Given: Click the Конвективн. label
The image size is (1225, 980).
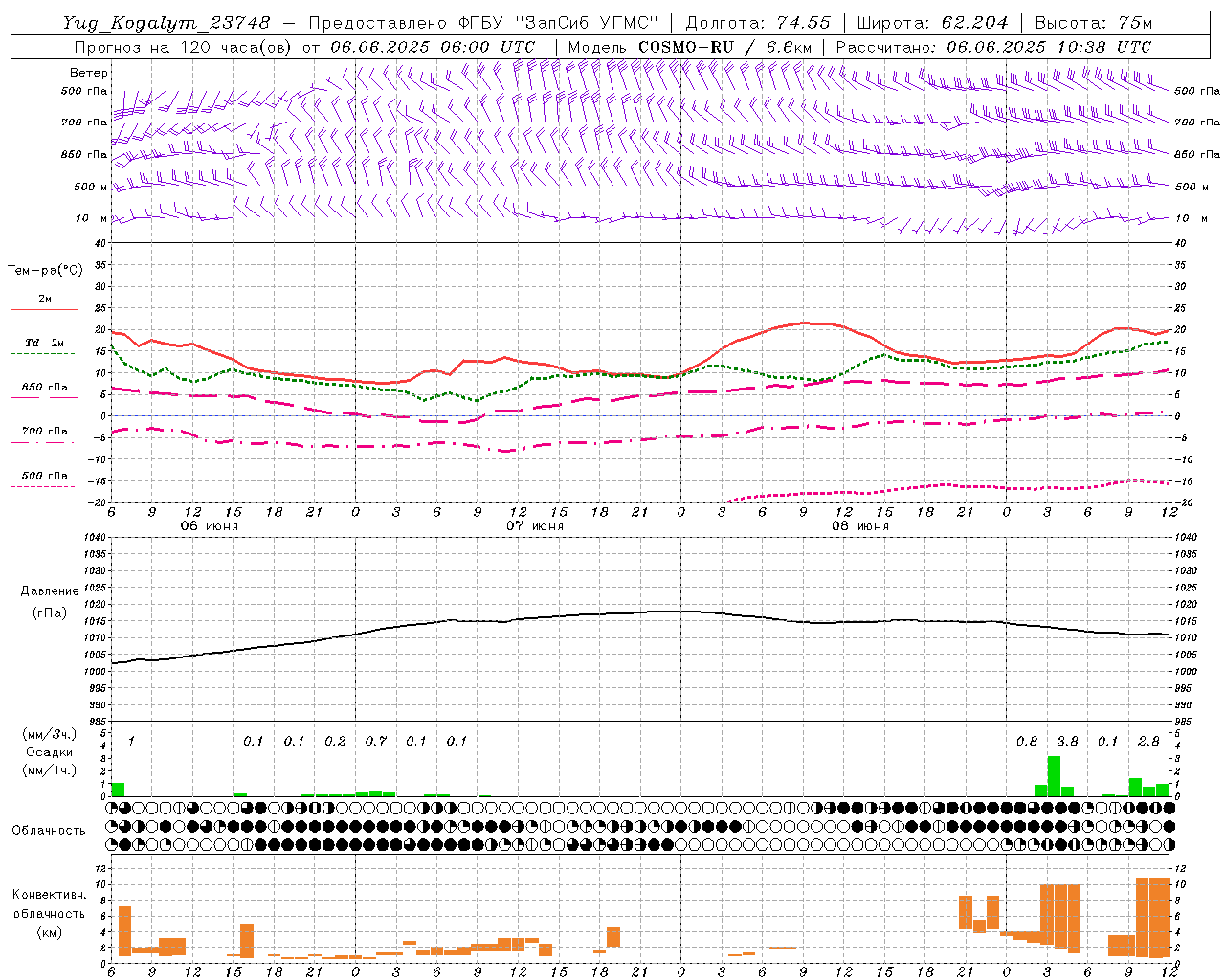Looking at the screenshot, I should click(49, 895).
